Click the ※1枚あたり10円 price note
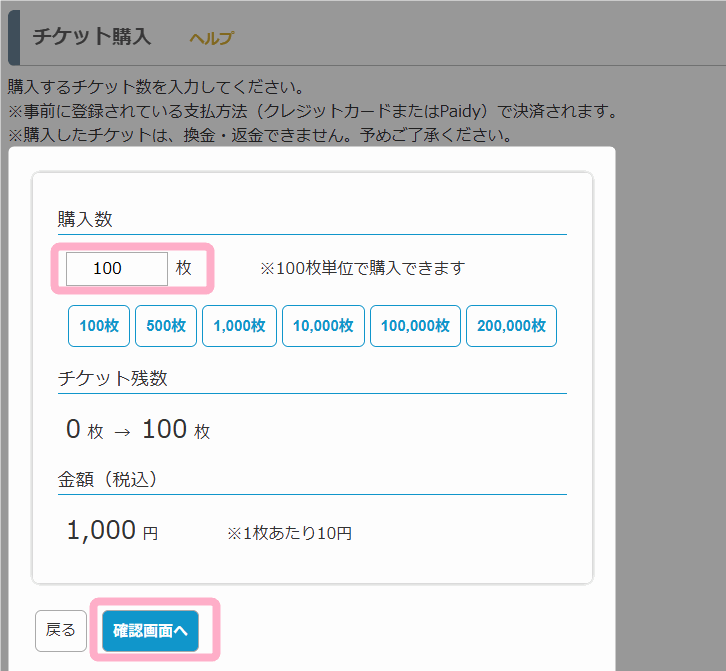Viewport: 726px width, 671px height. coord(289,533)
